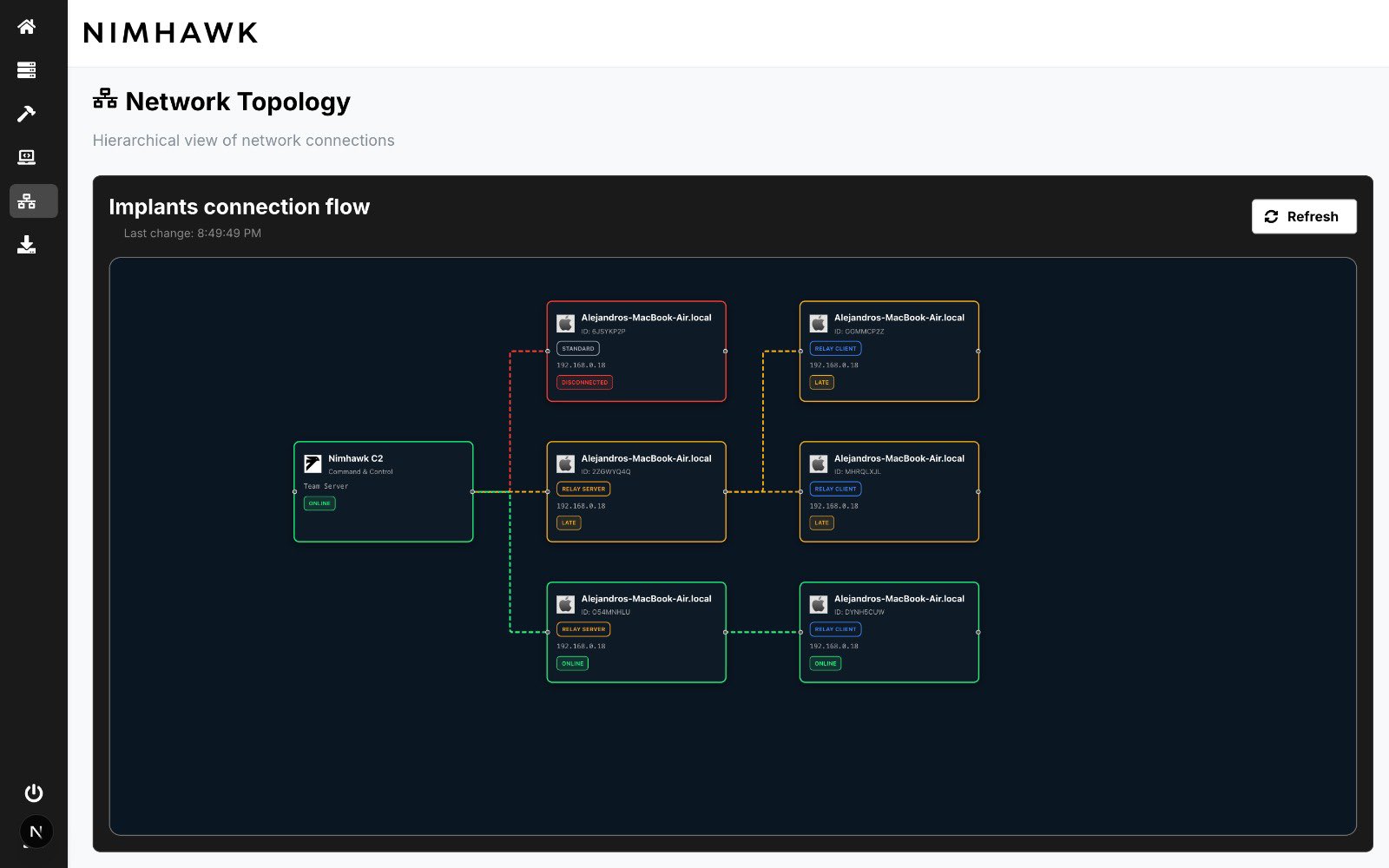Select the Nimhawk C2 node title
The image size is (1389, 868).
tap(356, 458)
